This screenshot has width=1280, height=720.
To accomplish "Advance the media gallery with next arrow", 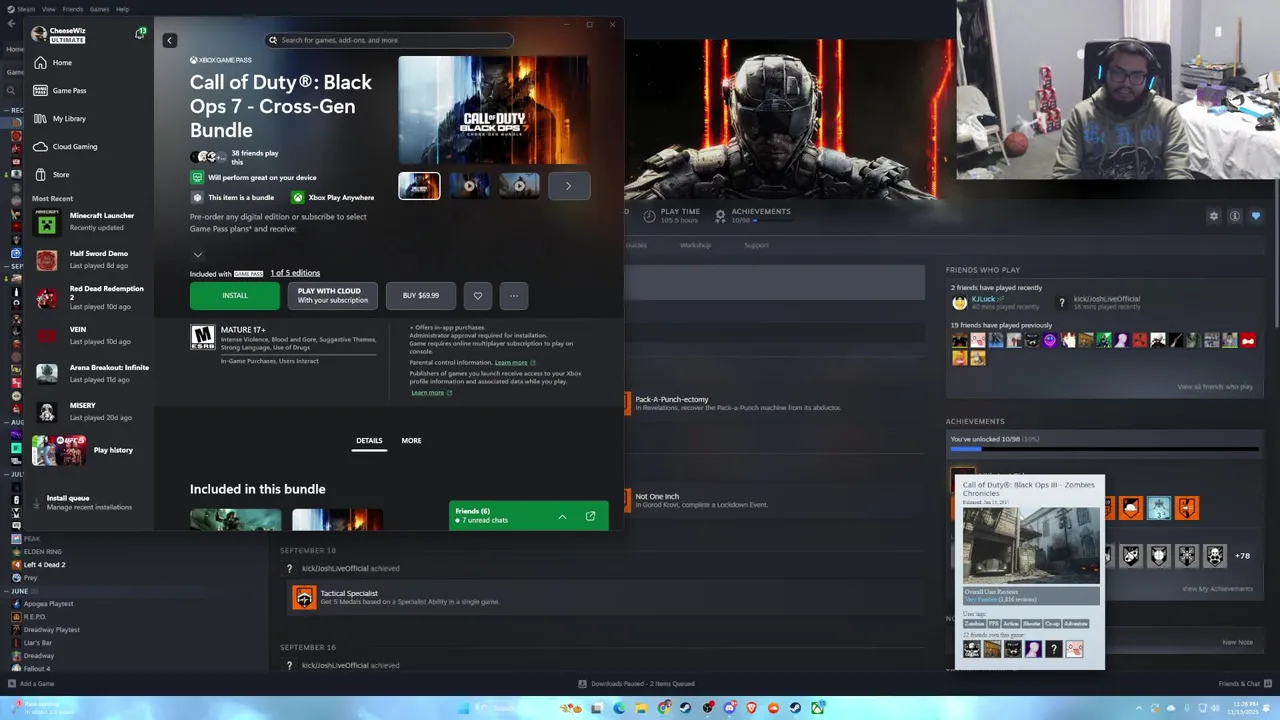I will [x=569, y=186].
